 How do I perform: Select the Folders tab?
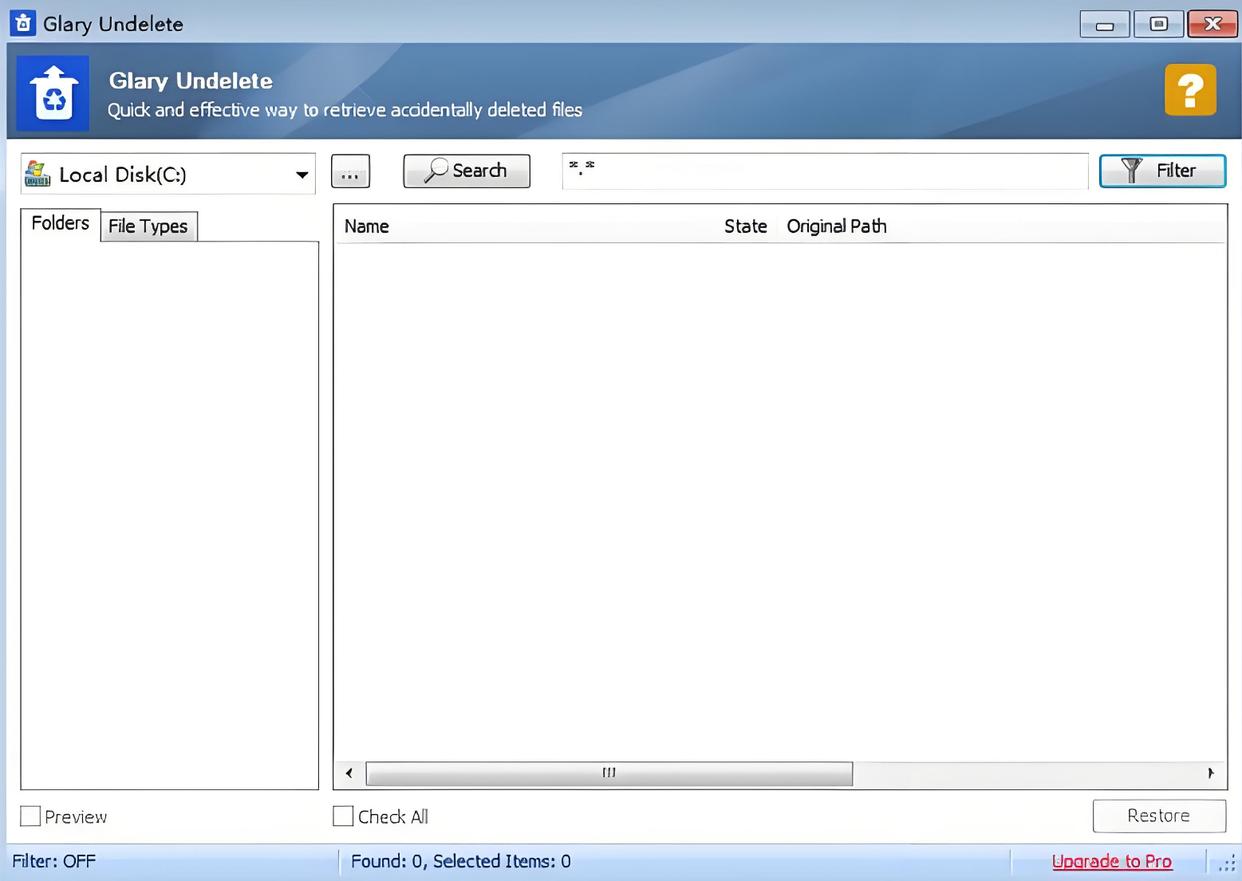pos(60,223)
